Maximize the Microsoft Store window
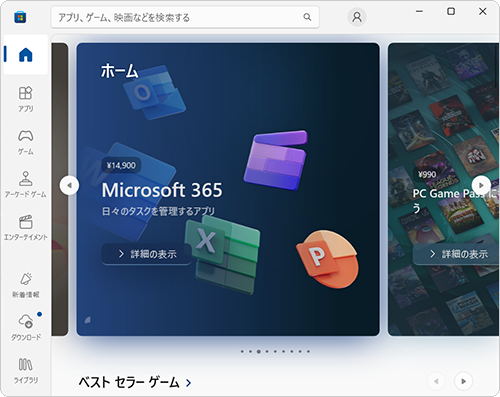The width and height of the screenshot is (500, 397). (x=451, y=11)
